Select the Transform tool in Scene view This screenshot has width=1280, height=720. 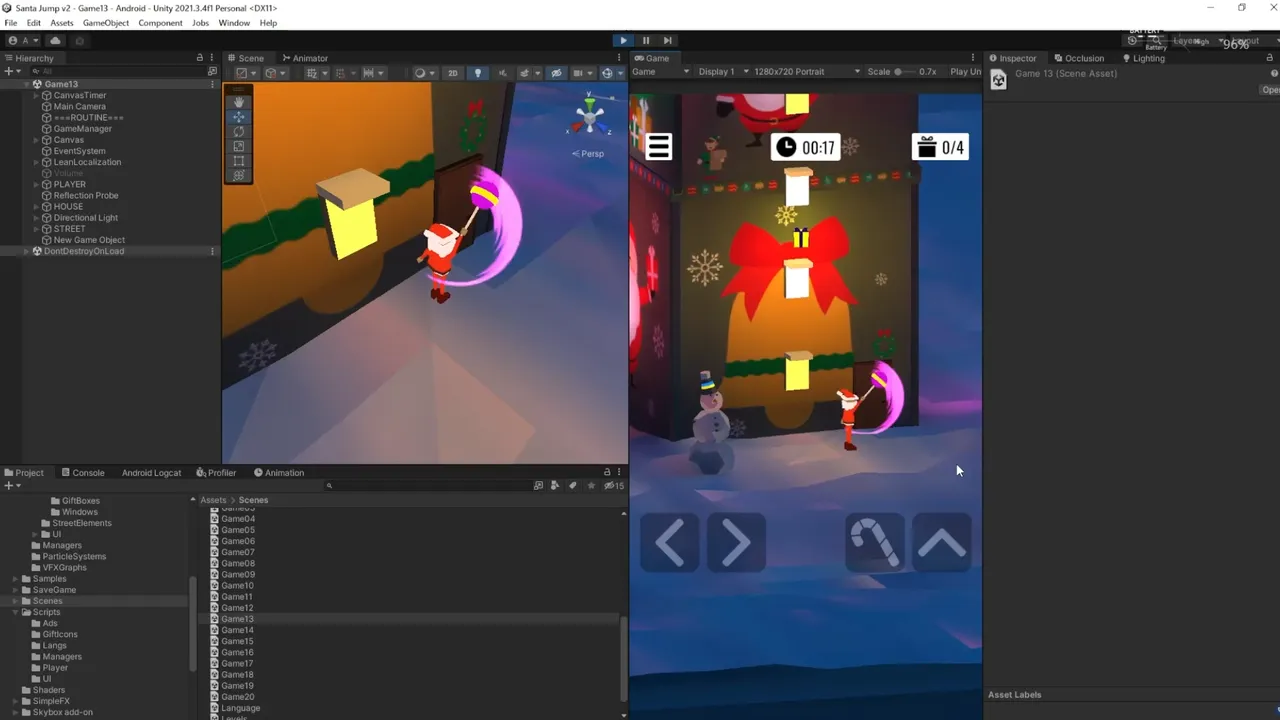tap(238, 175)
